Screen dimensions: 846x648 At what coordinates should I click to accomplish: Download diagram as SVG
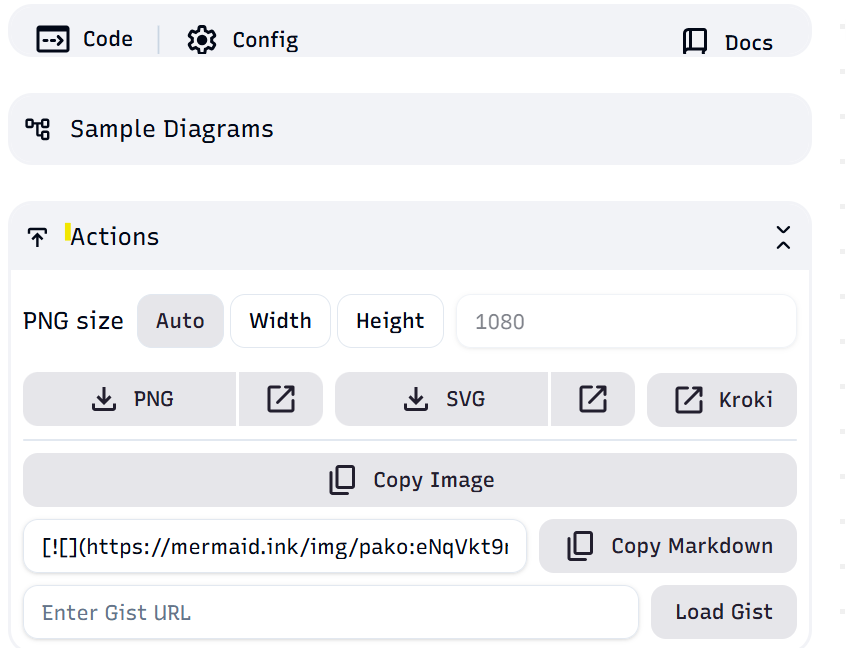pyautogui.click(x=442, y=399)
